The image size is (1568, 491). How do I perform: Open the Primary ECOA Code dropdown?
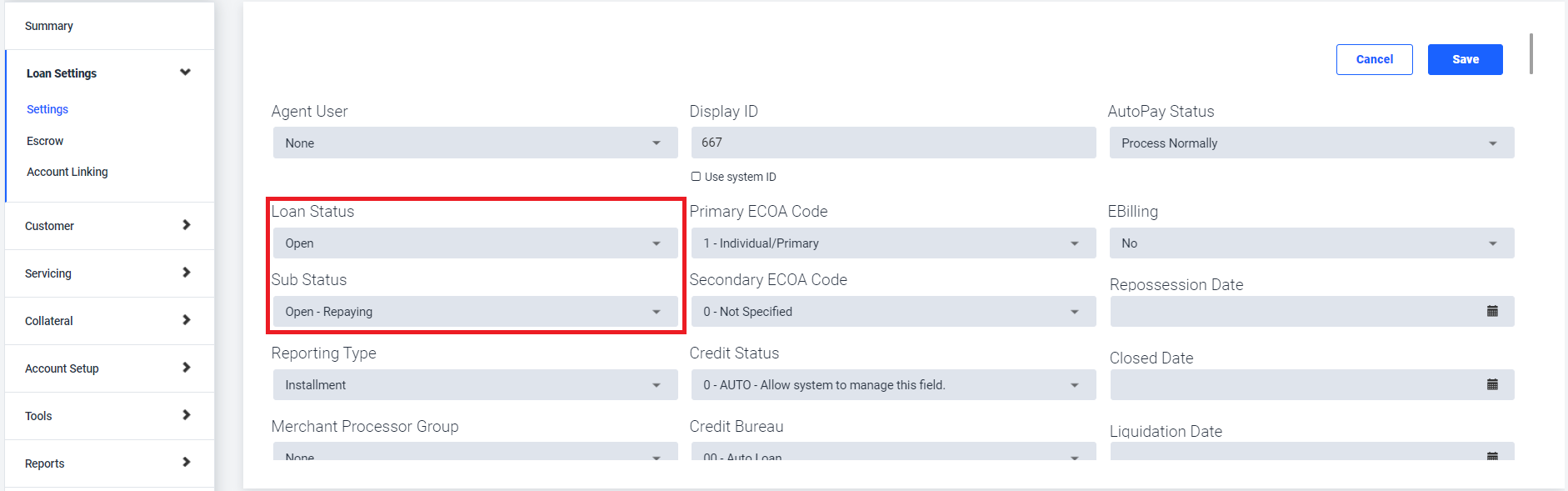pyautogui.click(x=893, y=243)
